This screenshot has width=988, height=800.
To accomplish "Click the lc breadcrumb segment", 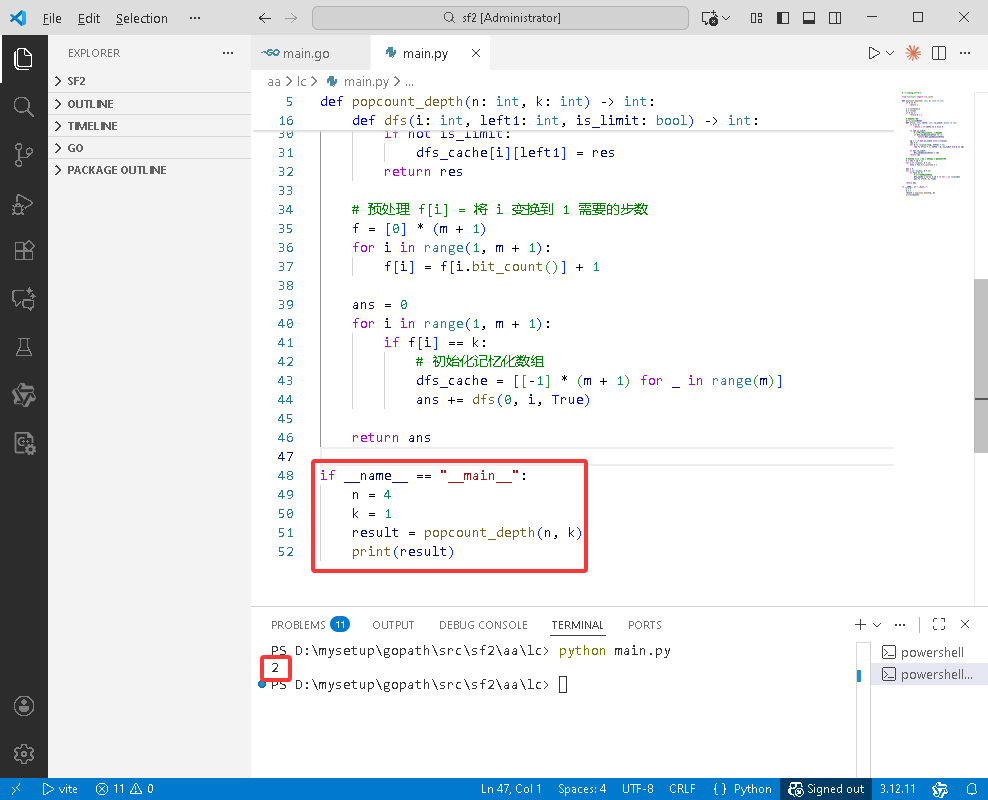I will click(301, 82).
